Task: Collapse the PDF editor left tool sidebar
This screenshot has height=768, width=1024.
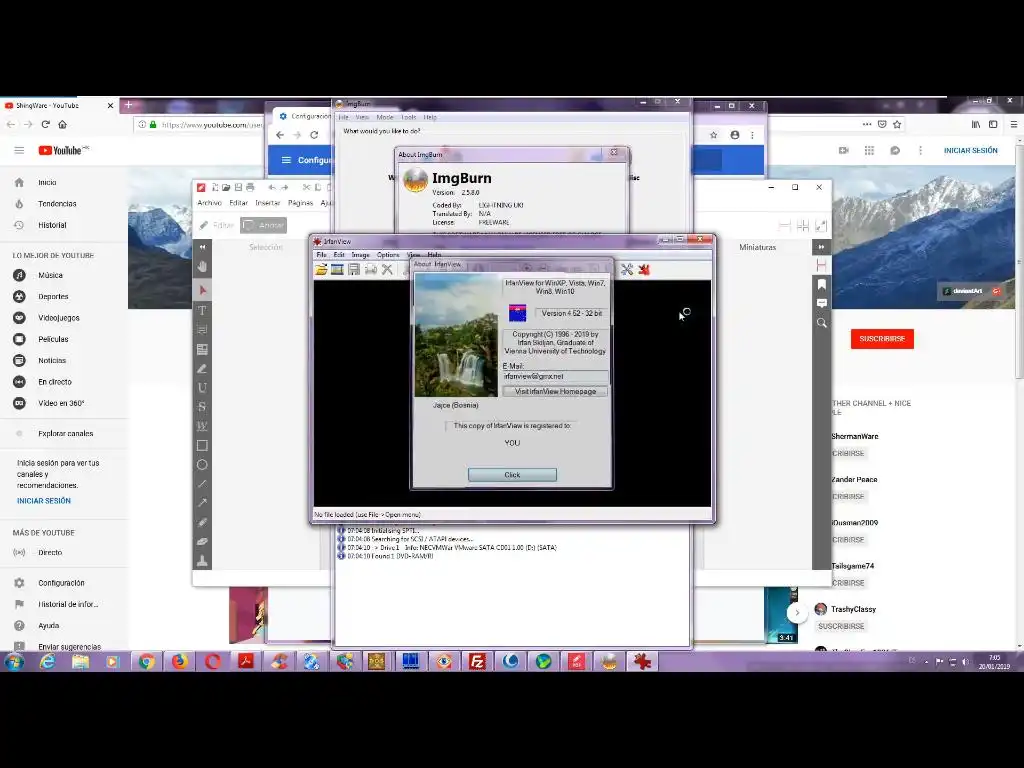Action: point(202,247)
